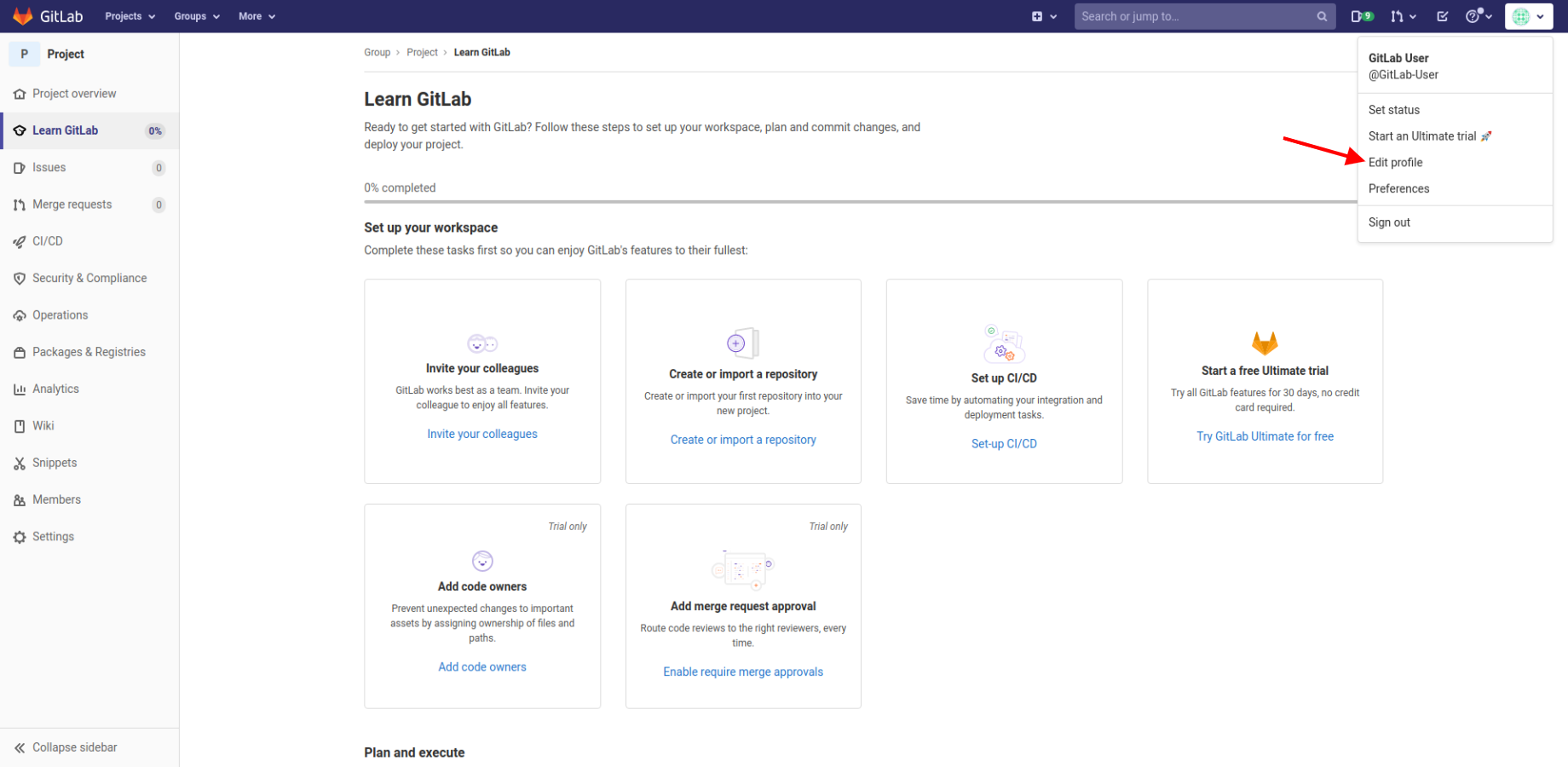The width and height of the screenshot is (1568, 767).
Task: Open the Projects dropdown menu
Action: pyautogui.click(x=130, y=16)
